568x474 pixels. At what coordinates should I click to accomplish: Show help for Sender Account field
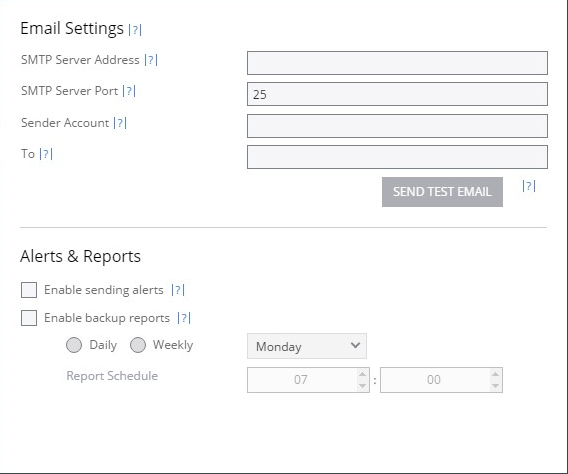pos(120,123)
